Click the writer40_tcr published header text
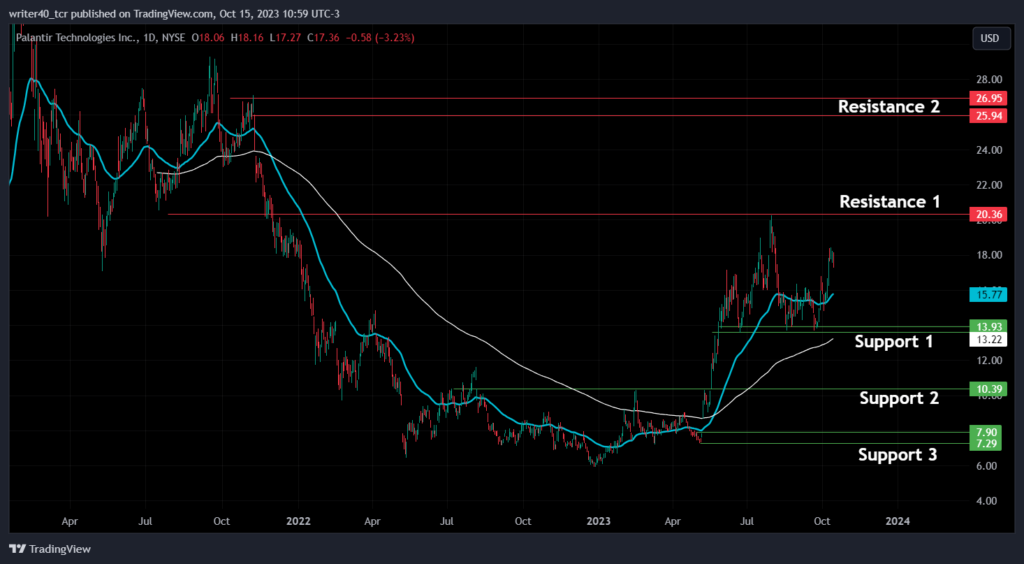Viewport: 1024px width, 564px height. coord(174,14)
